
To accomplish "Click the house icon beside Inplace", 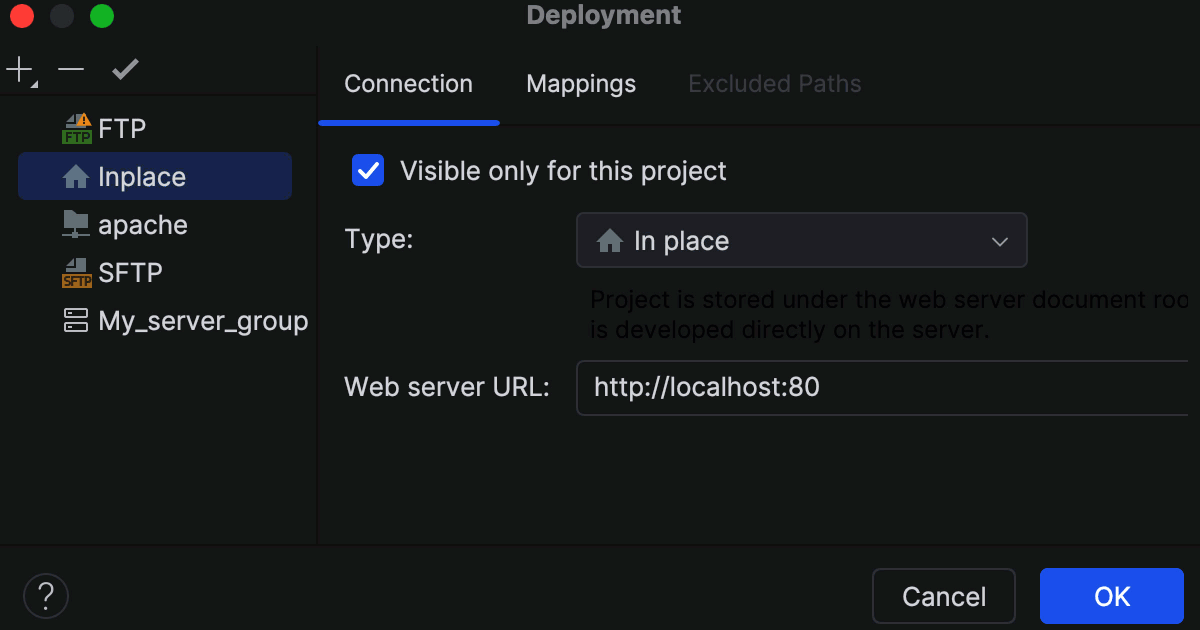I will 76,177.
